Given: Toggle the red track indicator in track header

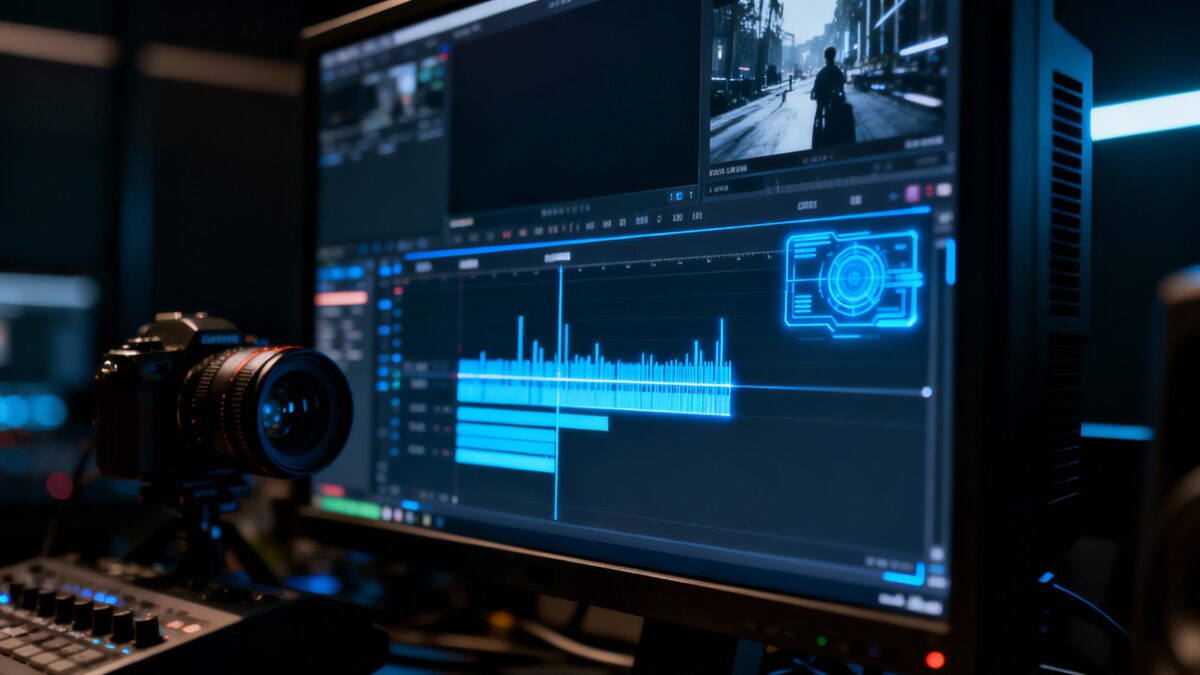Looking at the screenshot, I should click(x=399, y=291).
